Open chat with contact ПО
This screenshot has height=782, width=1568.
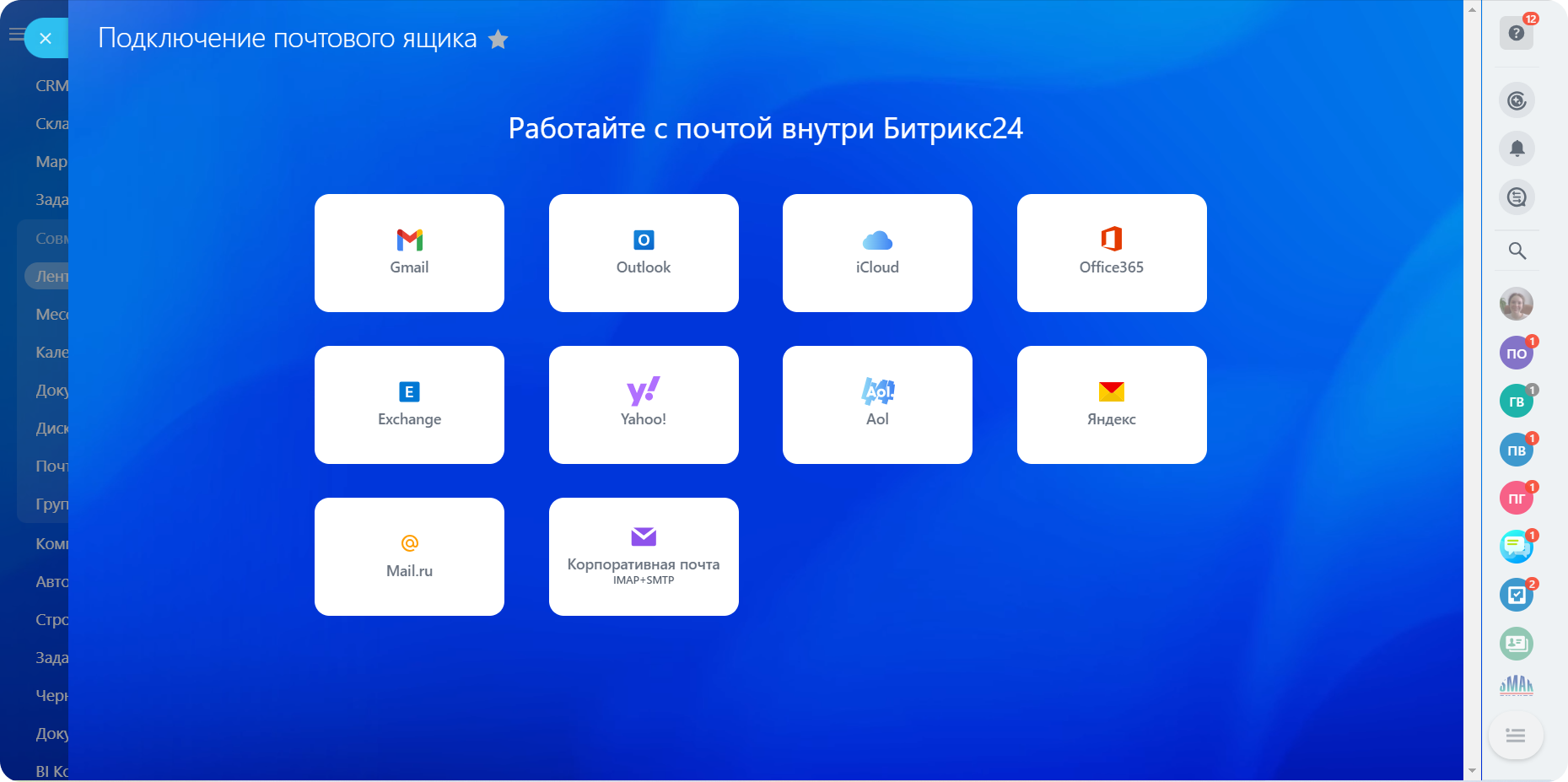tap(1517, 353)
